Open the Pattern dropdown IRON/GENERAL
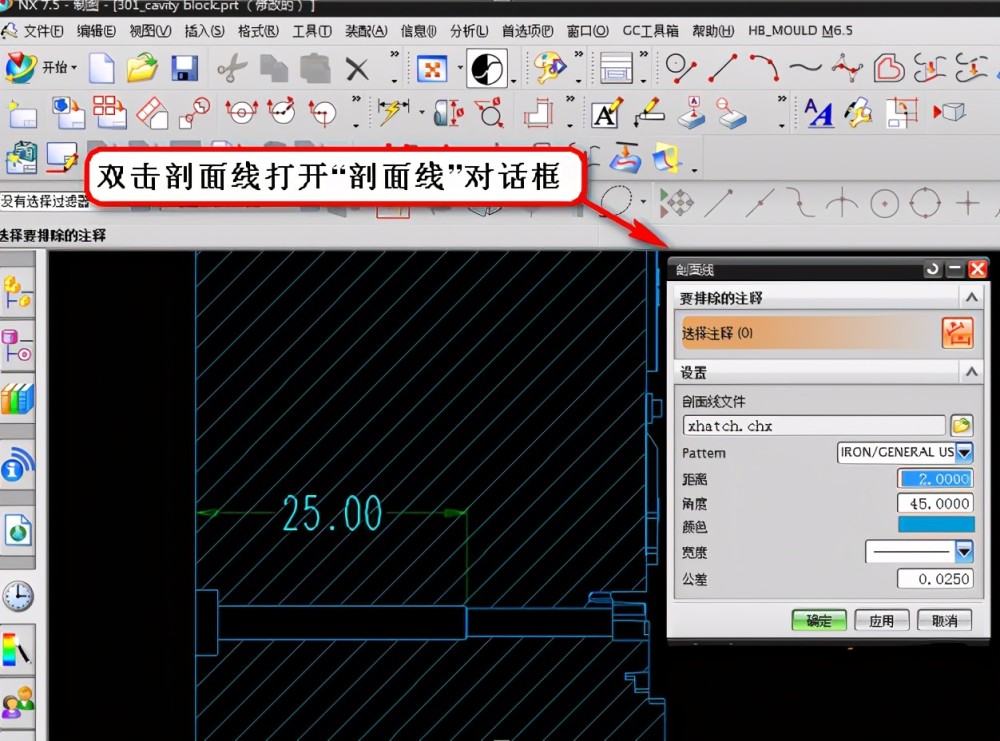Screen dimensions: 1000x741 (905, 452)
